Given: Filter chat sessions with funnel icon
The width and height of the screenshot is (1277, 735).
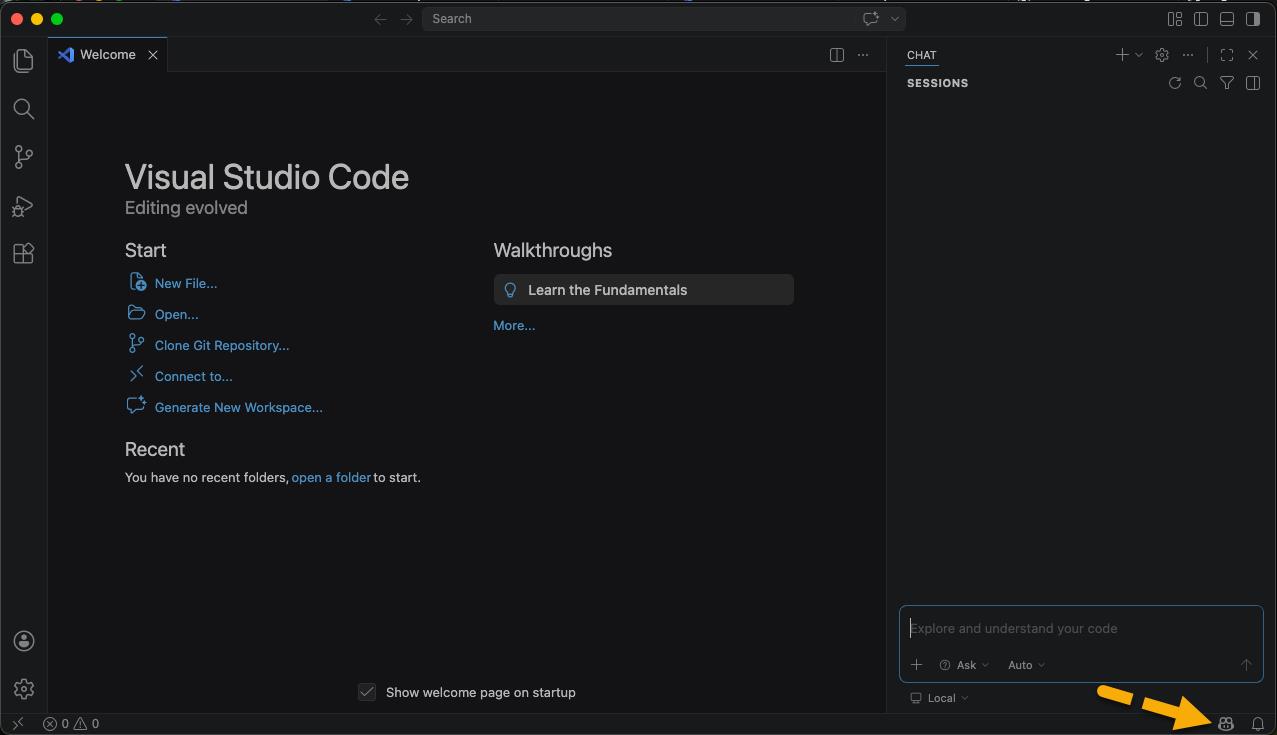Looking at the screenshot, I should point(1227,83).
